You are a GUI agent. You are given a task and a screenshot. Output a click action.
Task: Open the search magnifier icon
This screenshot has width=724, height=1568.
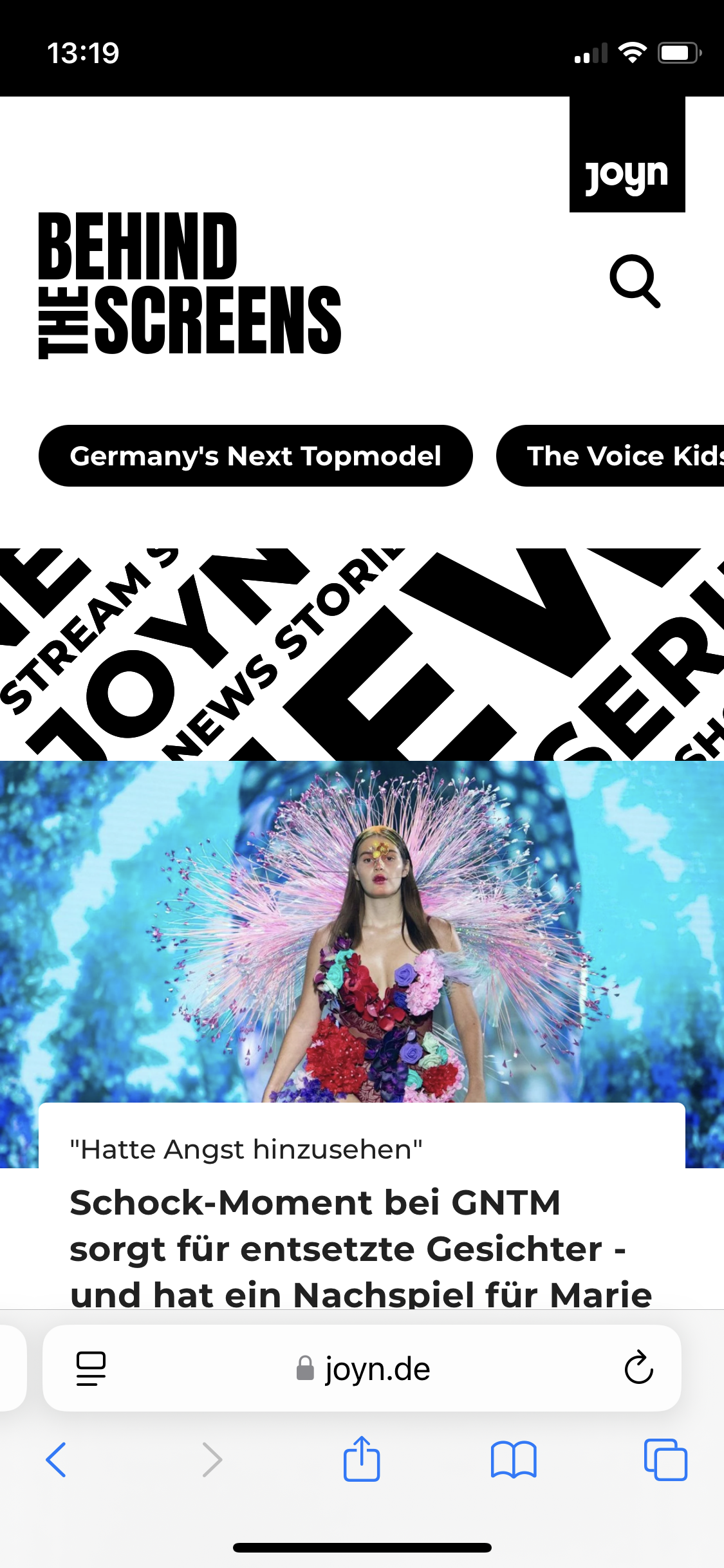point(635,281)
